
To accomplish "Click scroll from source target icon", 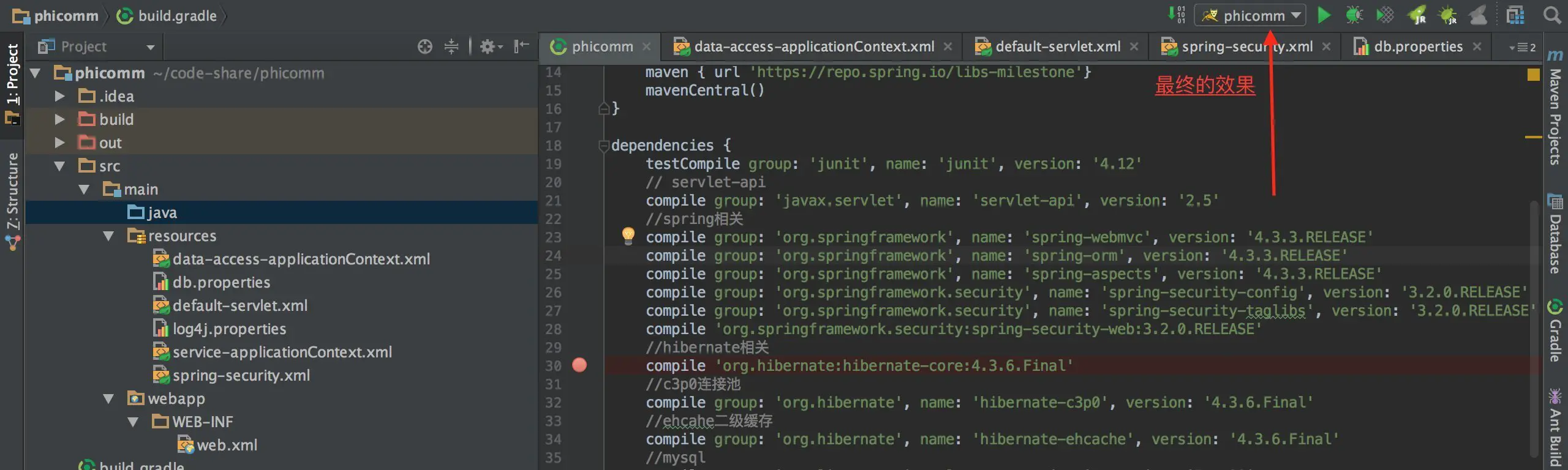I will 424,47.
